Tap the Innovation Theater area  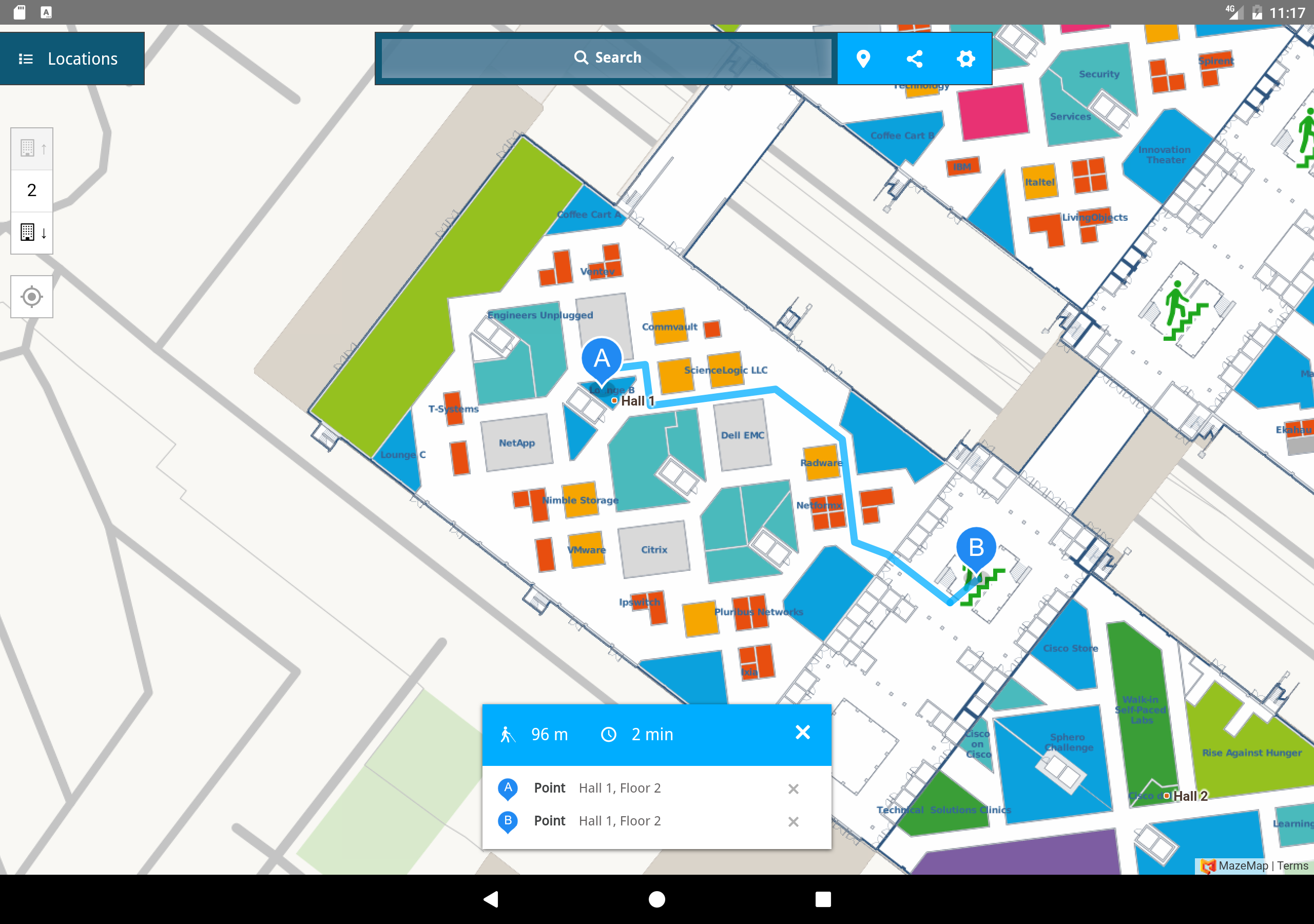[1164, 155]
